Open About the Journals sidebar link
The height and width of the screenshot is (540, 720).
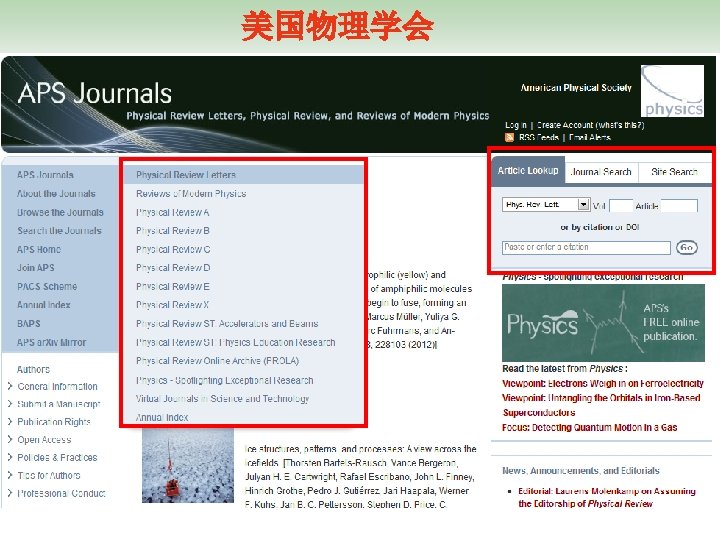pos(56,194)
